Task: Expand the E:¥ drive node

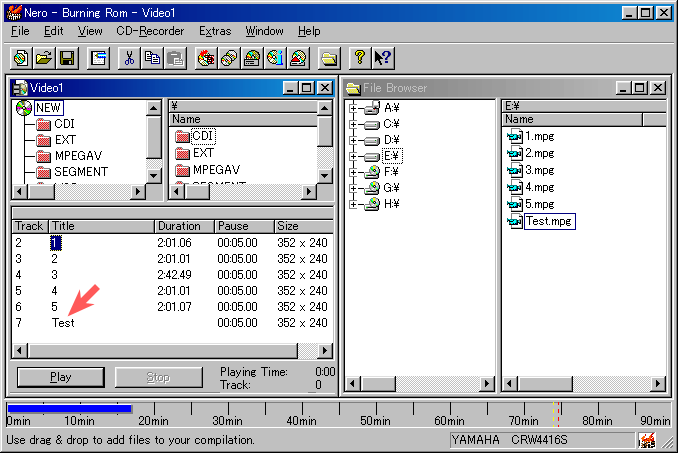Action: tap(353, 156)
